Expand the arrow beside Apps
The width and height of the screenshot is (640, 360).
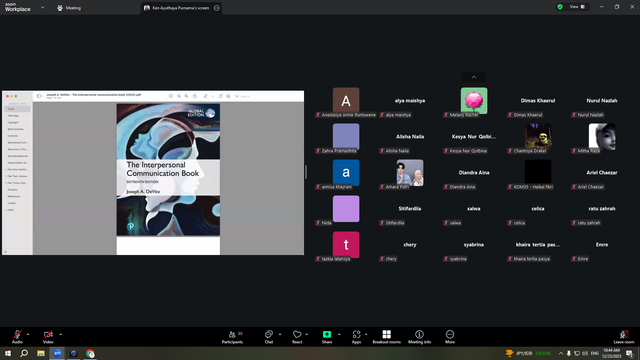pyautogui.click(x=366, y=334)
